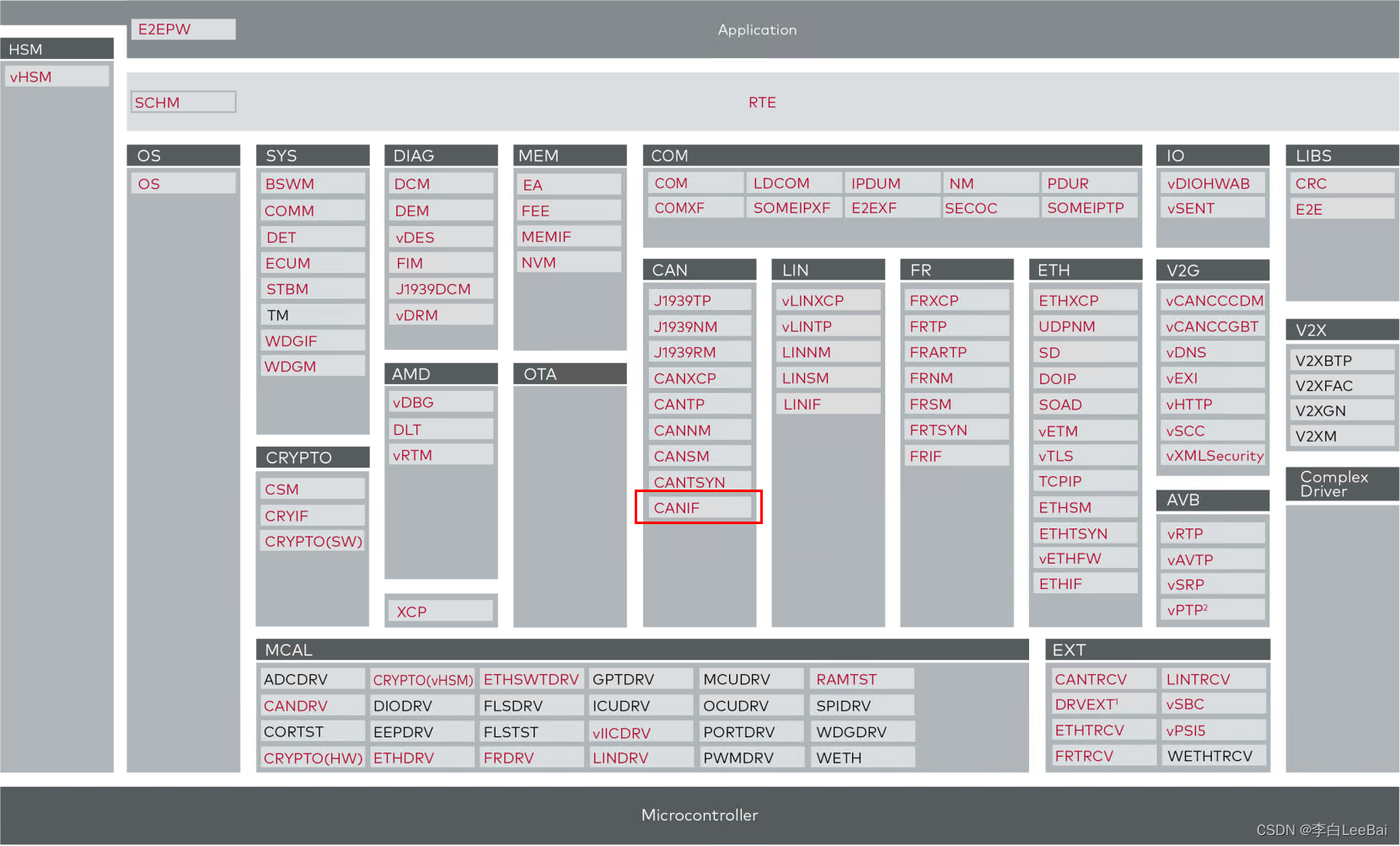
Task: Click the OTA section header
Action: coord(568,373)
